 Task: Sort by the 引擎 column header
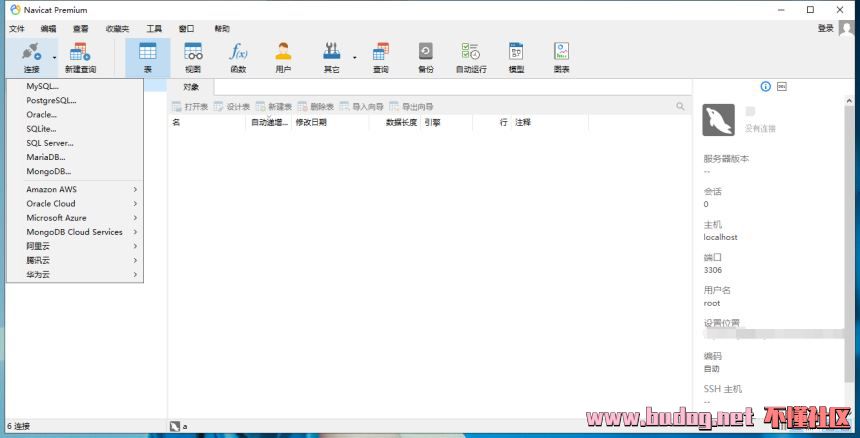[446, 123]
